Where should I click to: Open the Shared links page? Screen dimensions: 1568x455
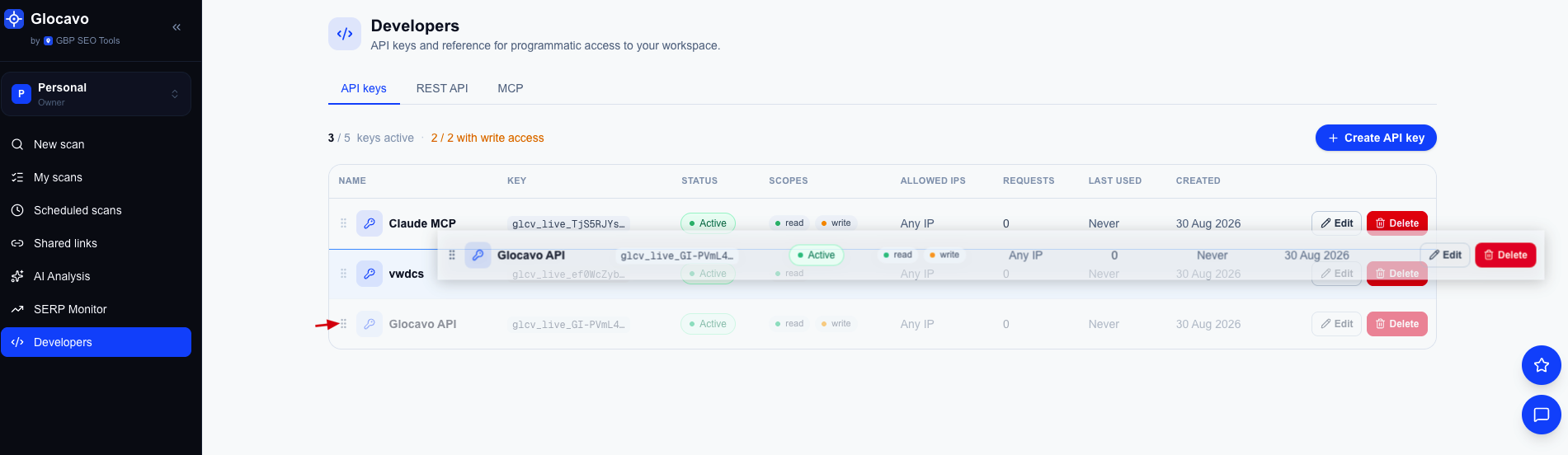pos(97,243)
